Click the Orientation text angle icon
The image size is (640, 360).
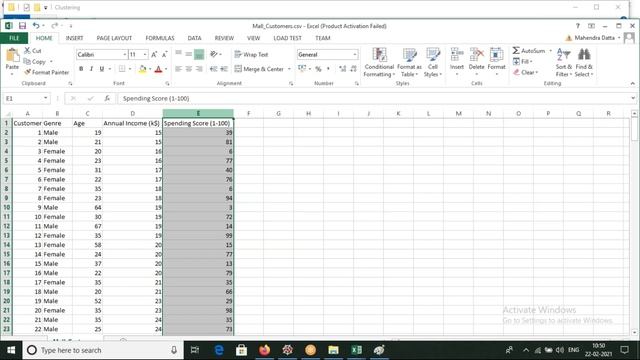[x=214, y=54]
